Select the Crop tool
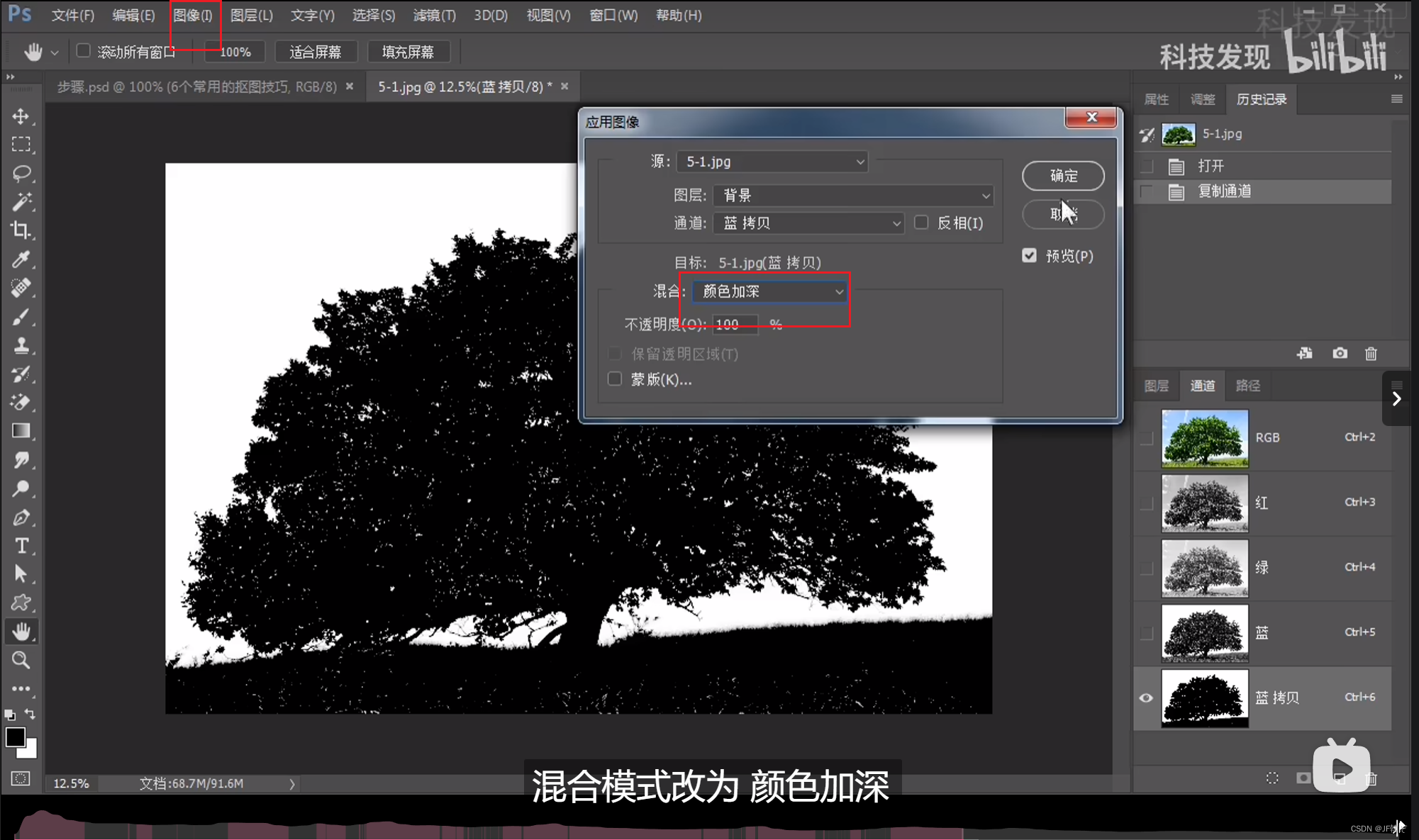 pyautogui.click(x=21, y=230)
